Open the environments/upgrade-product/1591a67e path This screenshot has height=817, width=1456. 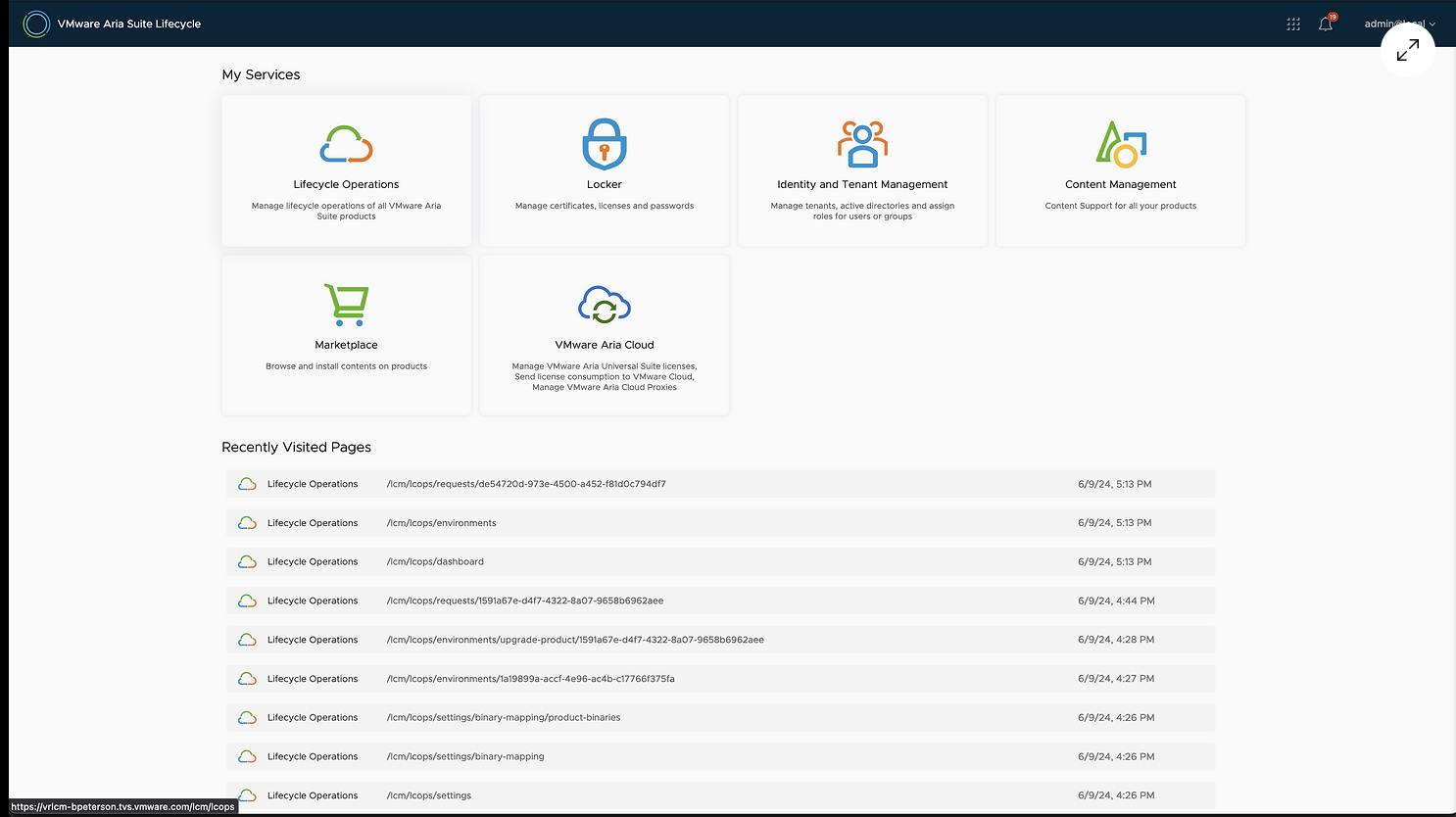point(575,640)
